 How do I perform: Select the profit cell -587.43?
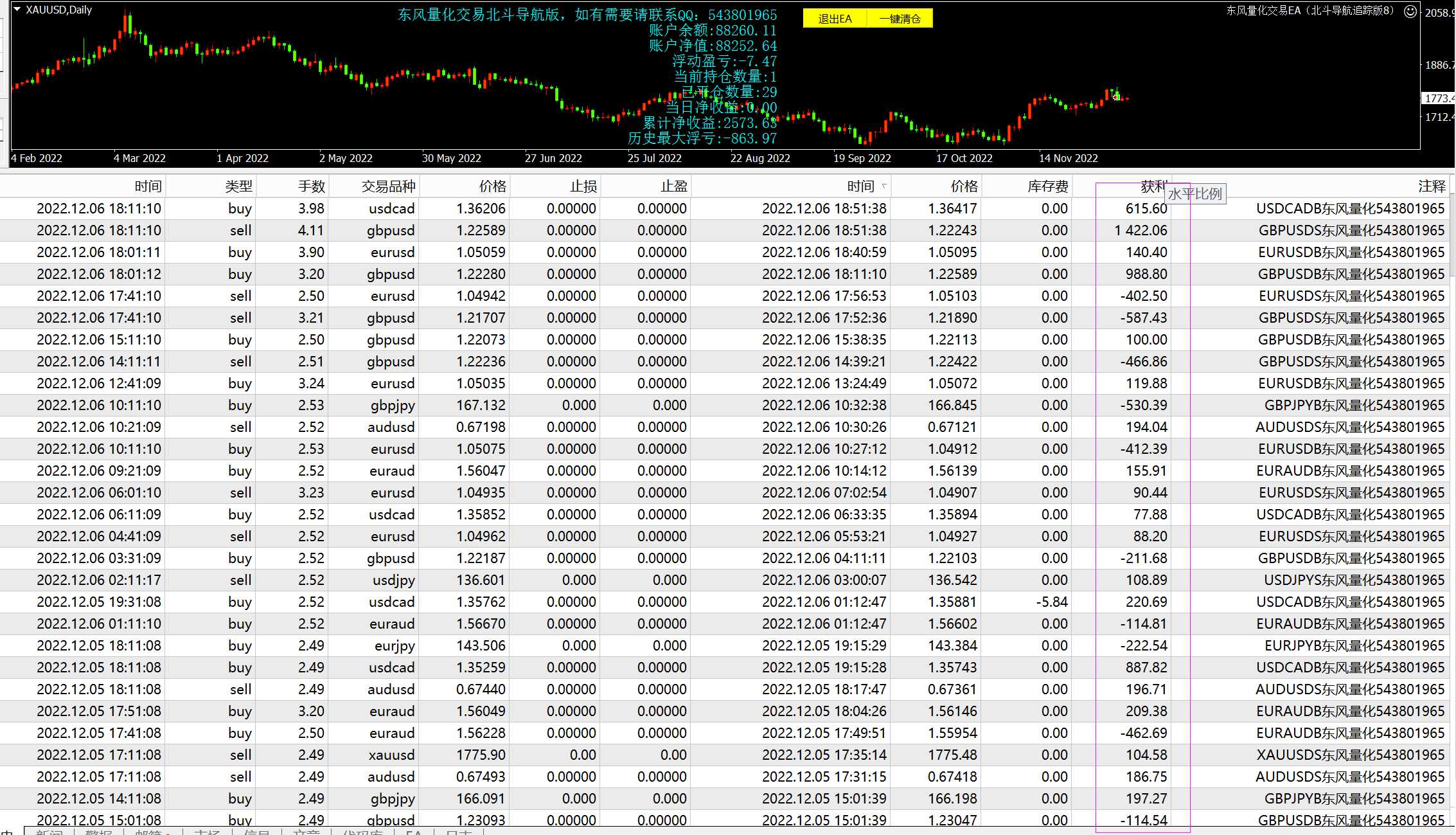(x=1144, y=318)
